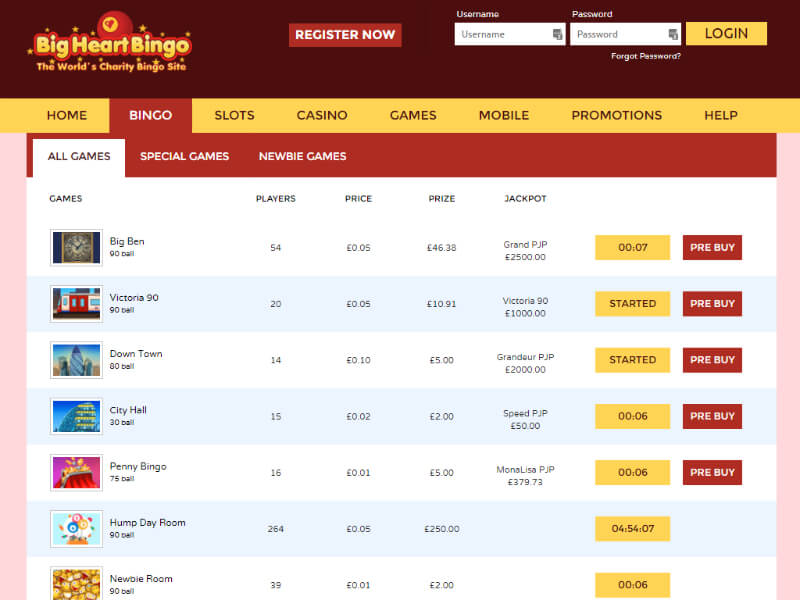Click the £250.00 prize for Hump Day Room
800x600 pixels.
click(442, 529)
